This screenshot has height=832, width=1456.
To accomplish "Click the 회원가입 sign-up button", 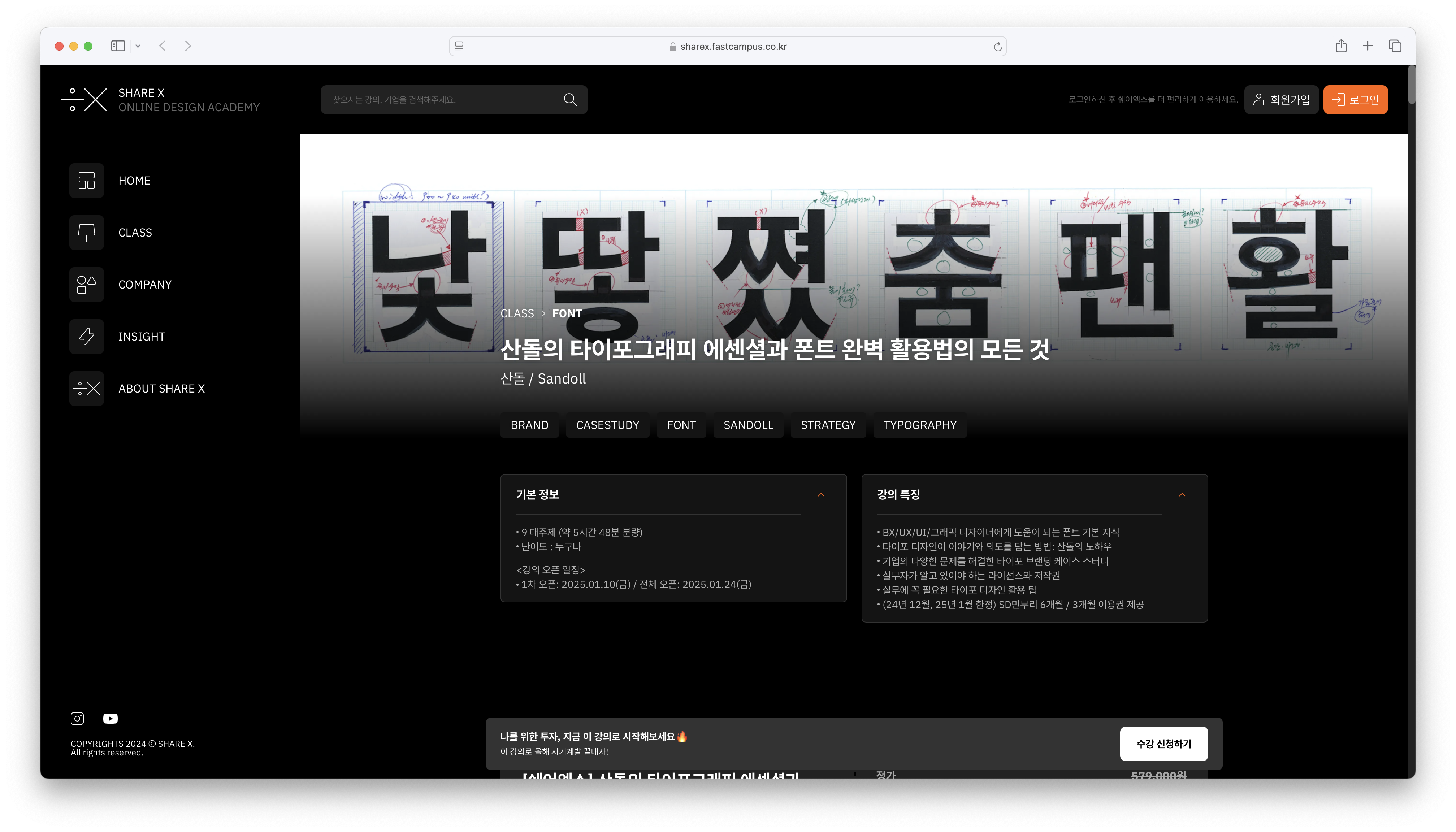I will tap(1281, 99).
